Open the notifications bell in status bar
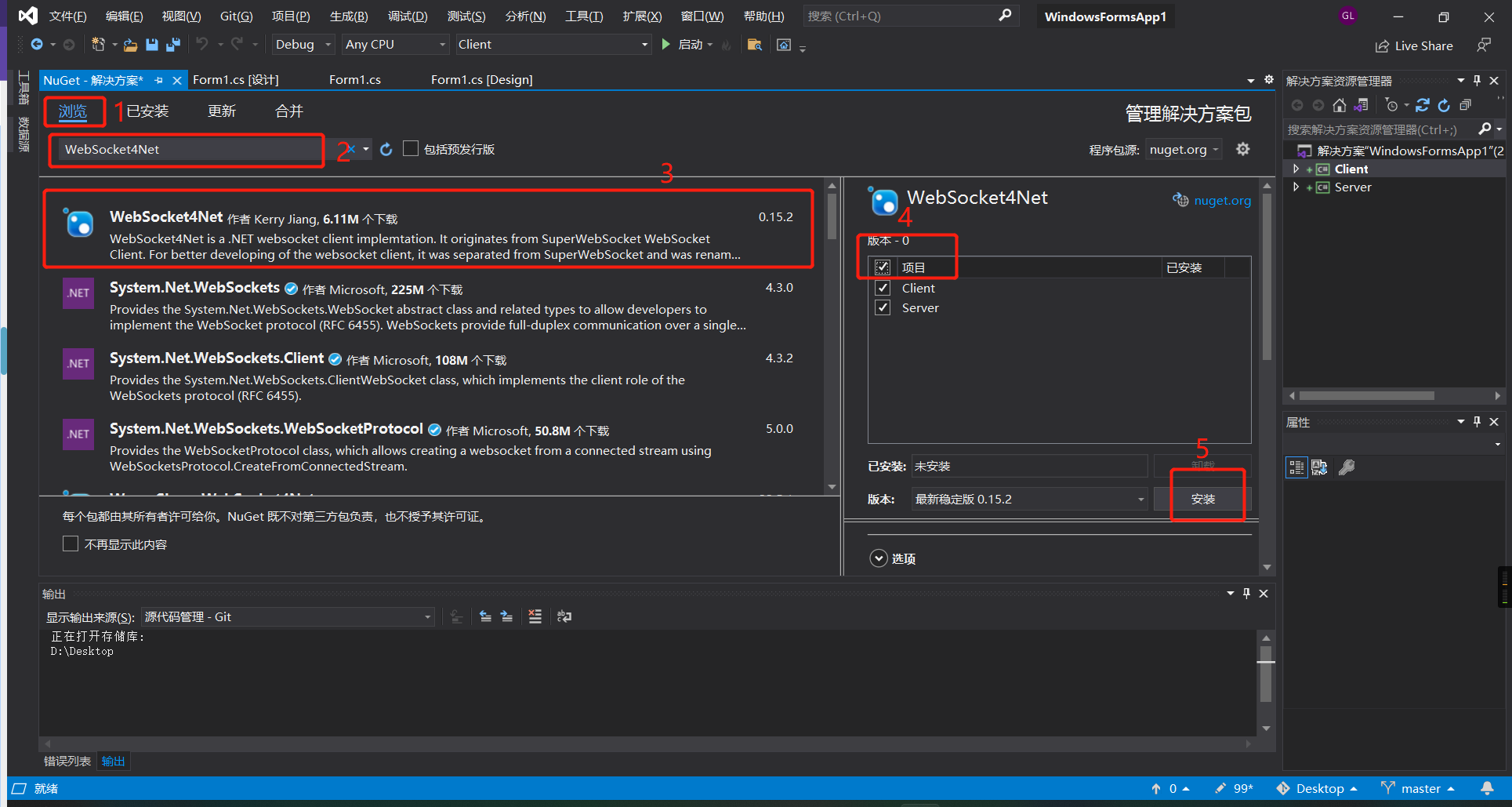Screen dimensions: 1512x807 pyautogui.click(x=1487, y=788)
